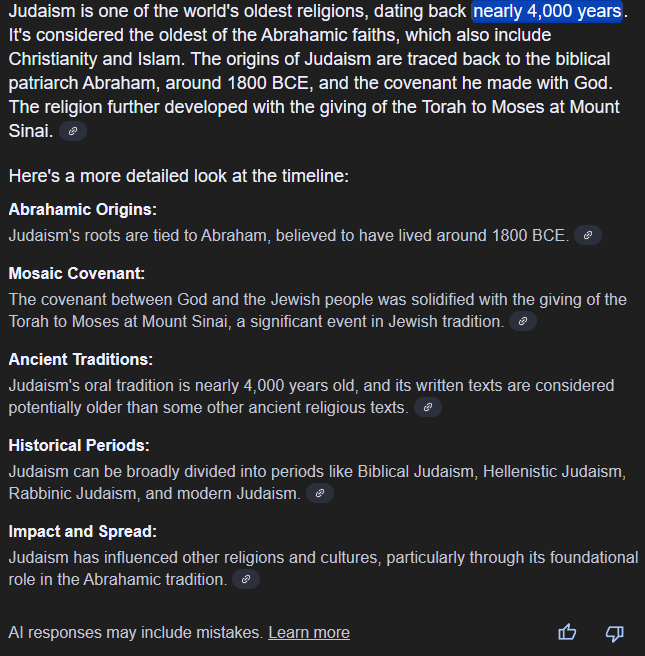Click the link icon following "around 1800 BCE."
The height and width of the screenshot is (656, 645).
click(588, 235)
